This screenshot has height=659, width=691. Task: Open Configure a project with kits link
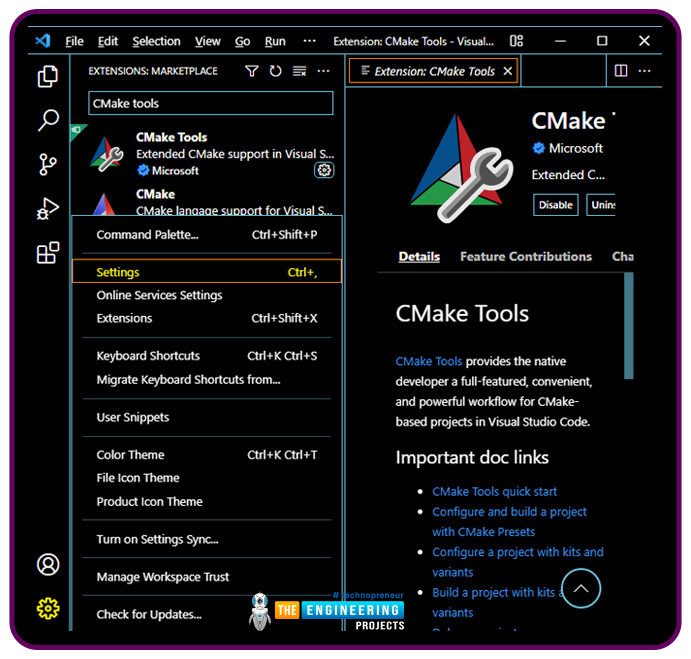click(x=517, y=562)
